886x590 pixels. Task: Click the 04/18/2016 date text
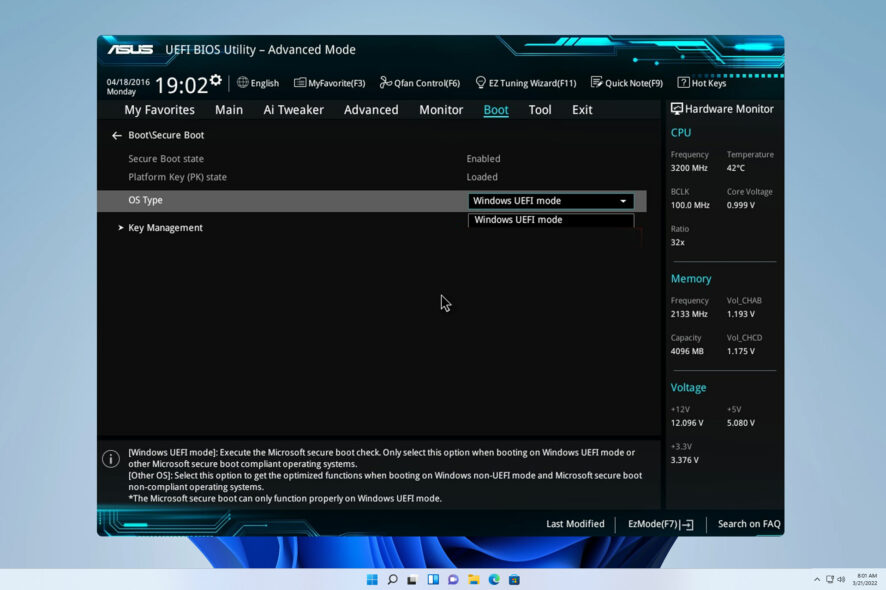(128, 82)
